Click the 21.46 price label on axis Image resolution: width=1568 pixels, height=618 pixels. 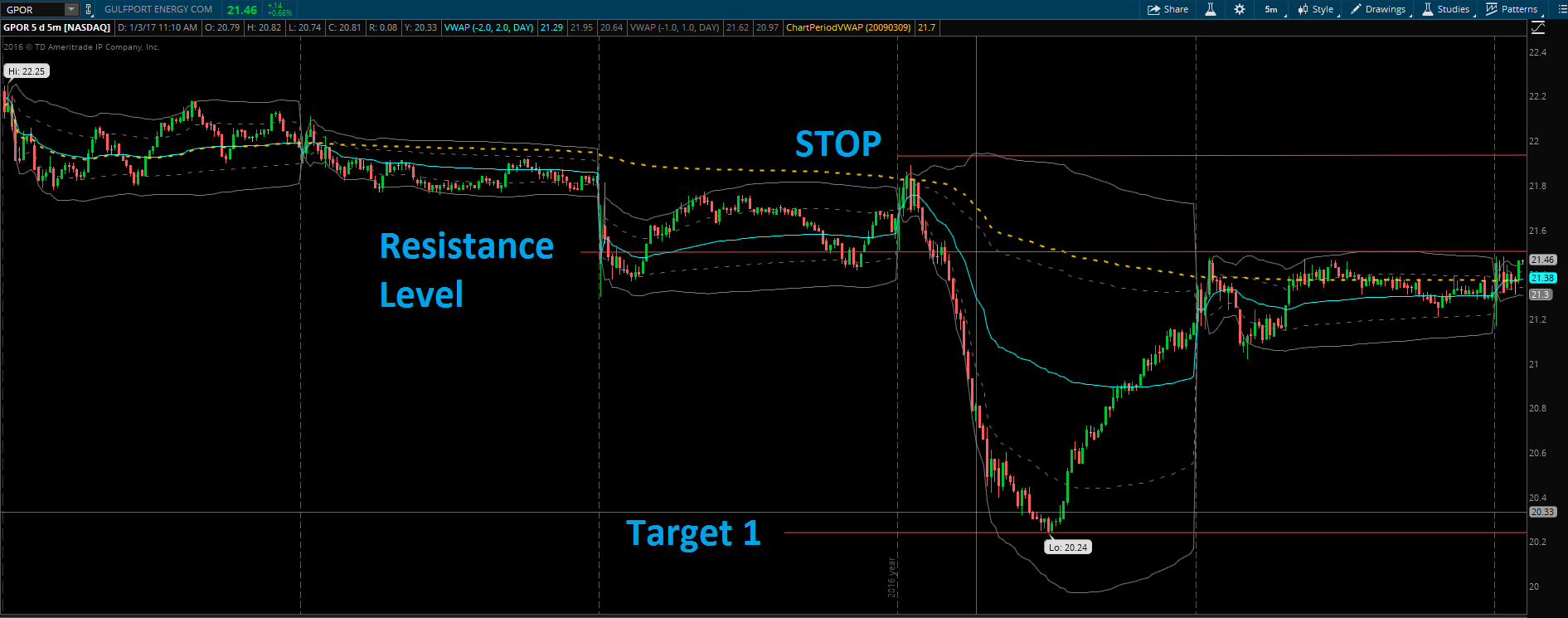coord(1542,260)
